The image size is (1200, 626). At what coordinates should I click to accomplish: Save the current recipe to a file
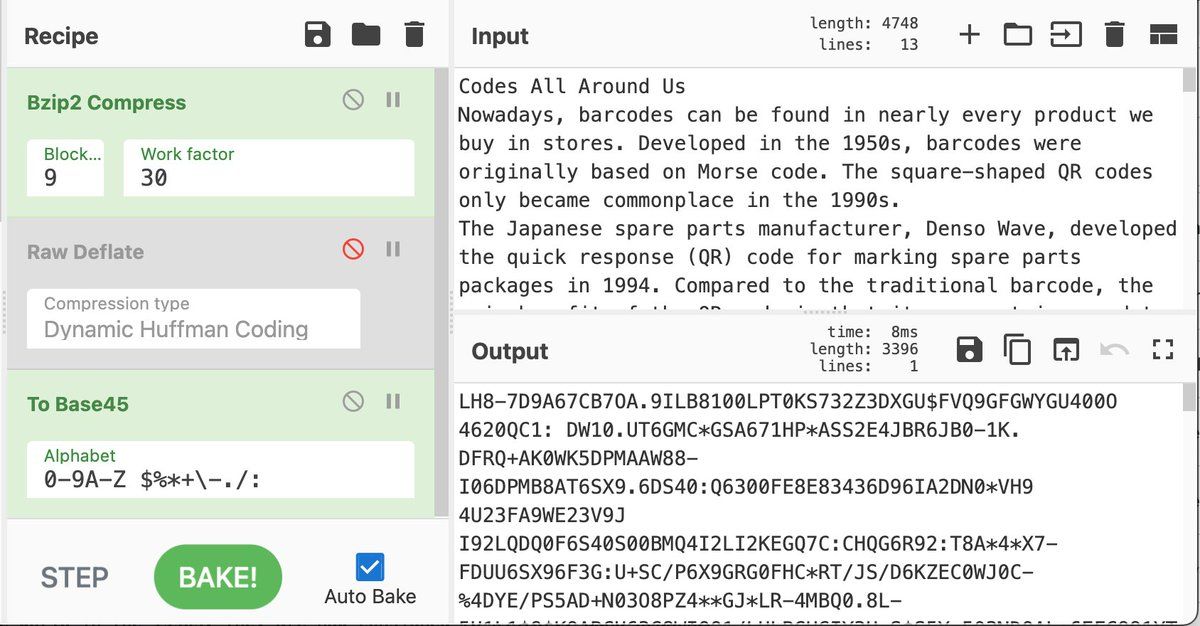click(x=317, y=33)
